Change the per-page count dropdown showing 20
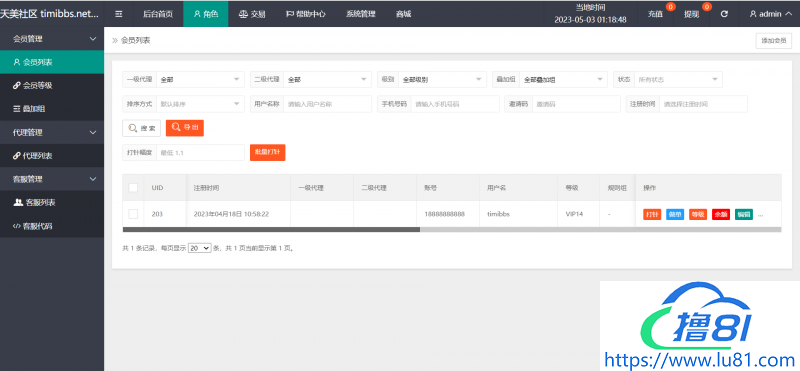 pos(199,248)
